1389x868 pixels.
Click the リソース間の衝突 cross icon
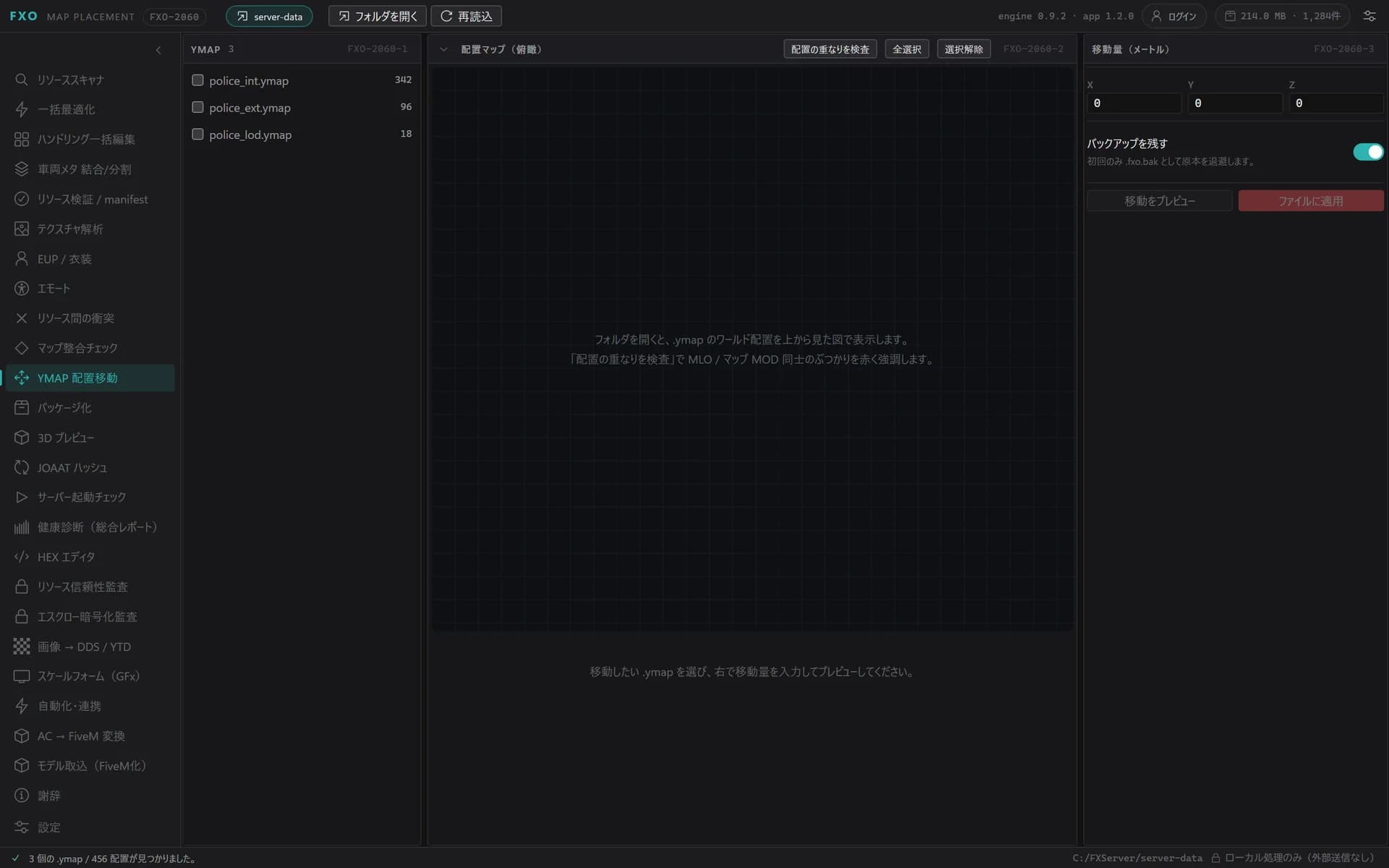coord(22,318)
